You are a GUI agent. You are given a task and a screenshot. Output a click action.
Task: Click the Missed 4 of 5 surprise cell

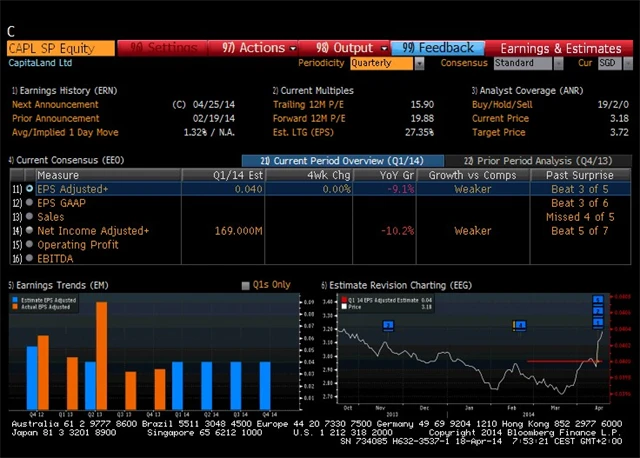[x=580, y=217]
